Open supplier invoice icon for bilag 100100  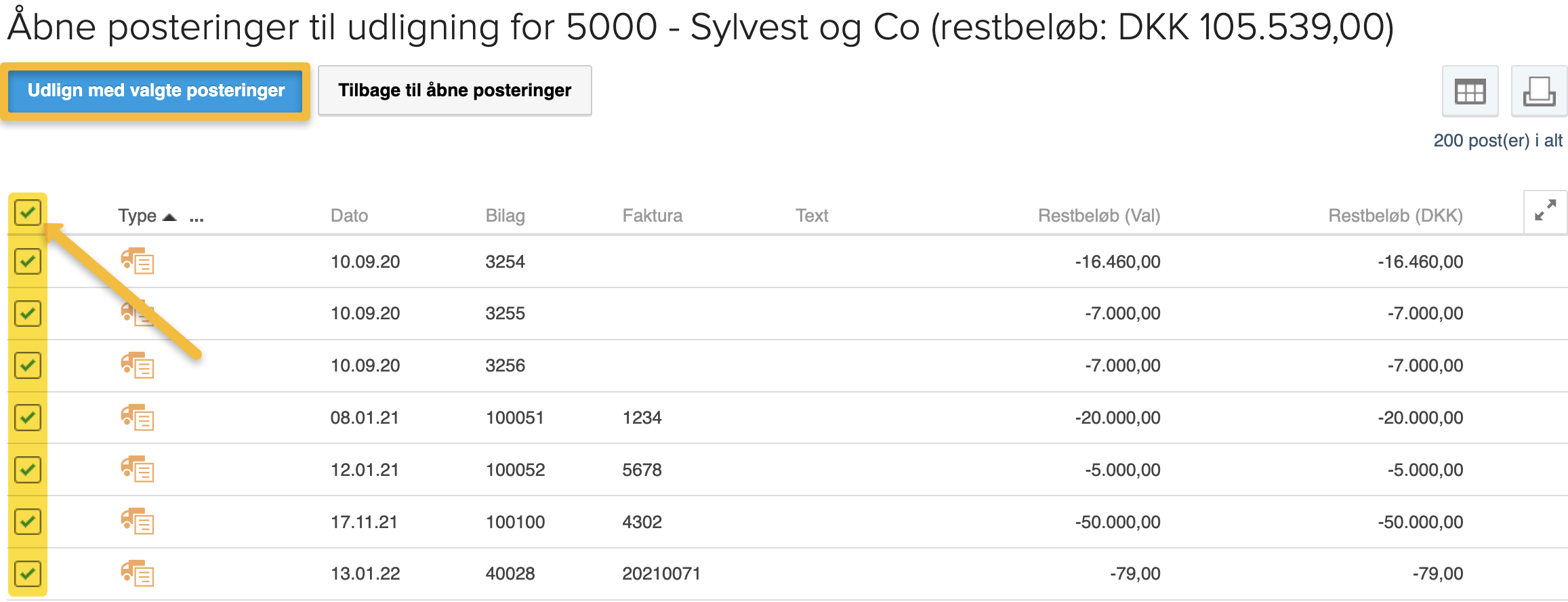[x=138, y=521]
